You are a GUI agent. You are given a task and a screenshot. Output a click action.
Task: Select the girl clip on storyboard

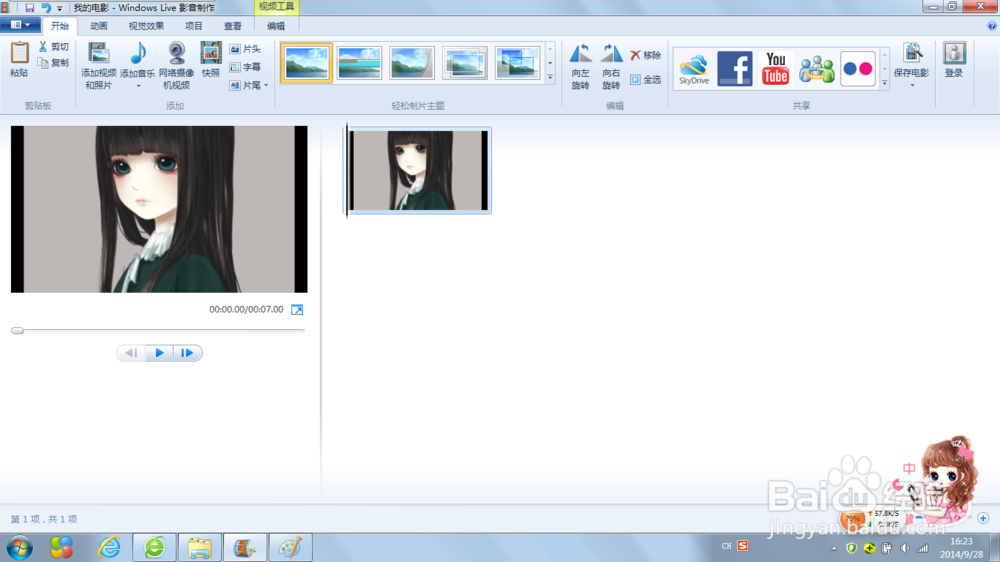(x=419, y=170)
